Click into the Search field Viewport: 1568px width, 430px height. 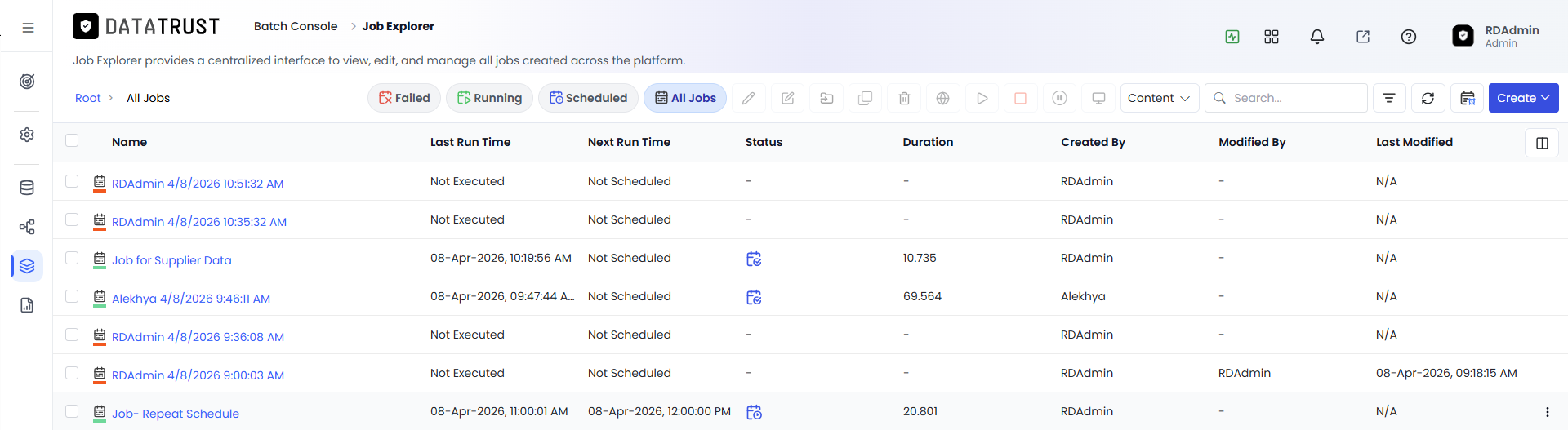tap(1286, 98)
